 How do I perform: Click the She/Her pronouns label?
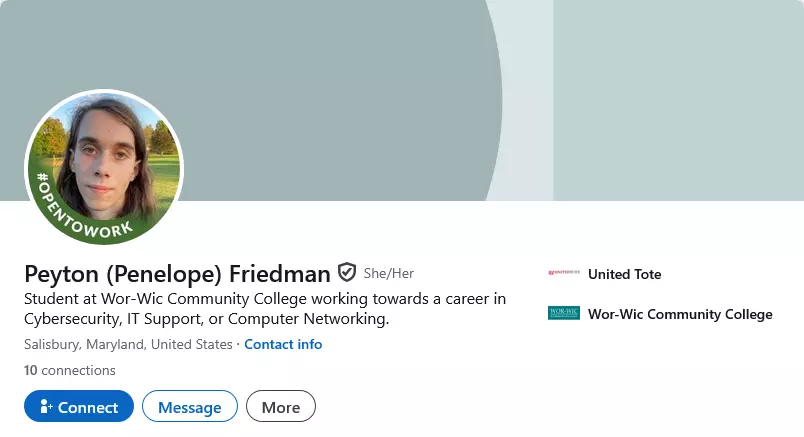click(x=388, y=273)
